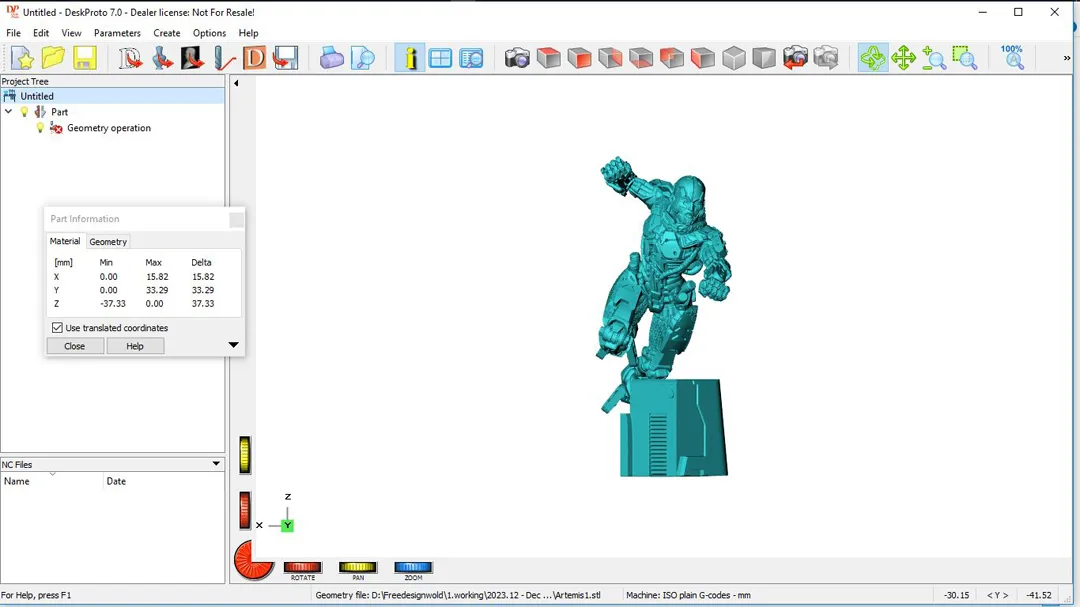
Task: Click the 100% zoom-all icon
Action: point(1012,57)
